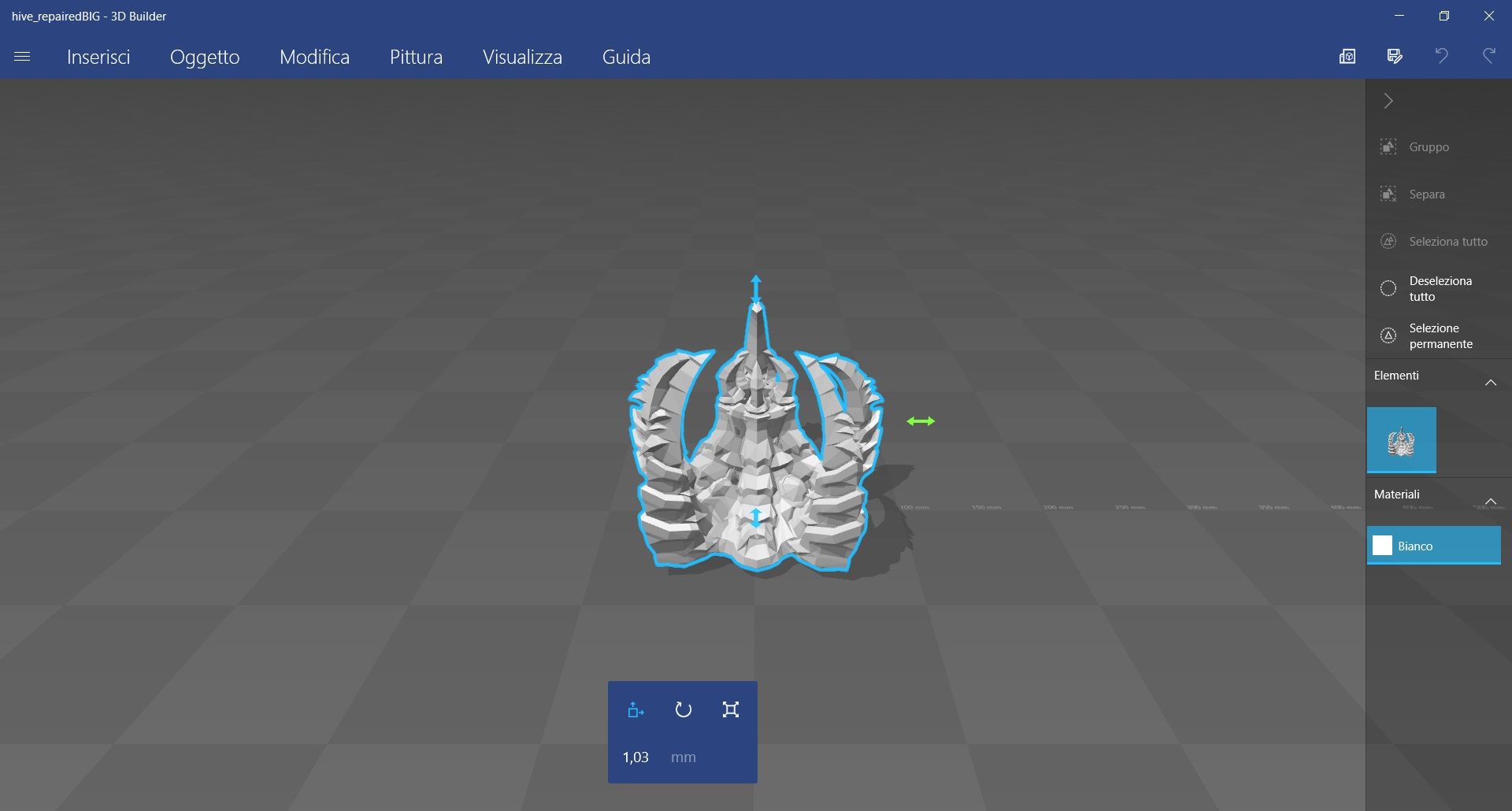
Task: Click the blue elevation arrow on model base
Action: click(x=755, y=517)
